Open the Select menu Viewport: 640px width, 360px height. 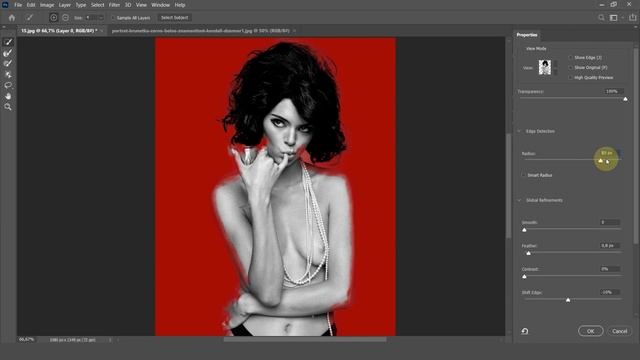[98, 5]
